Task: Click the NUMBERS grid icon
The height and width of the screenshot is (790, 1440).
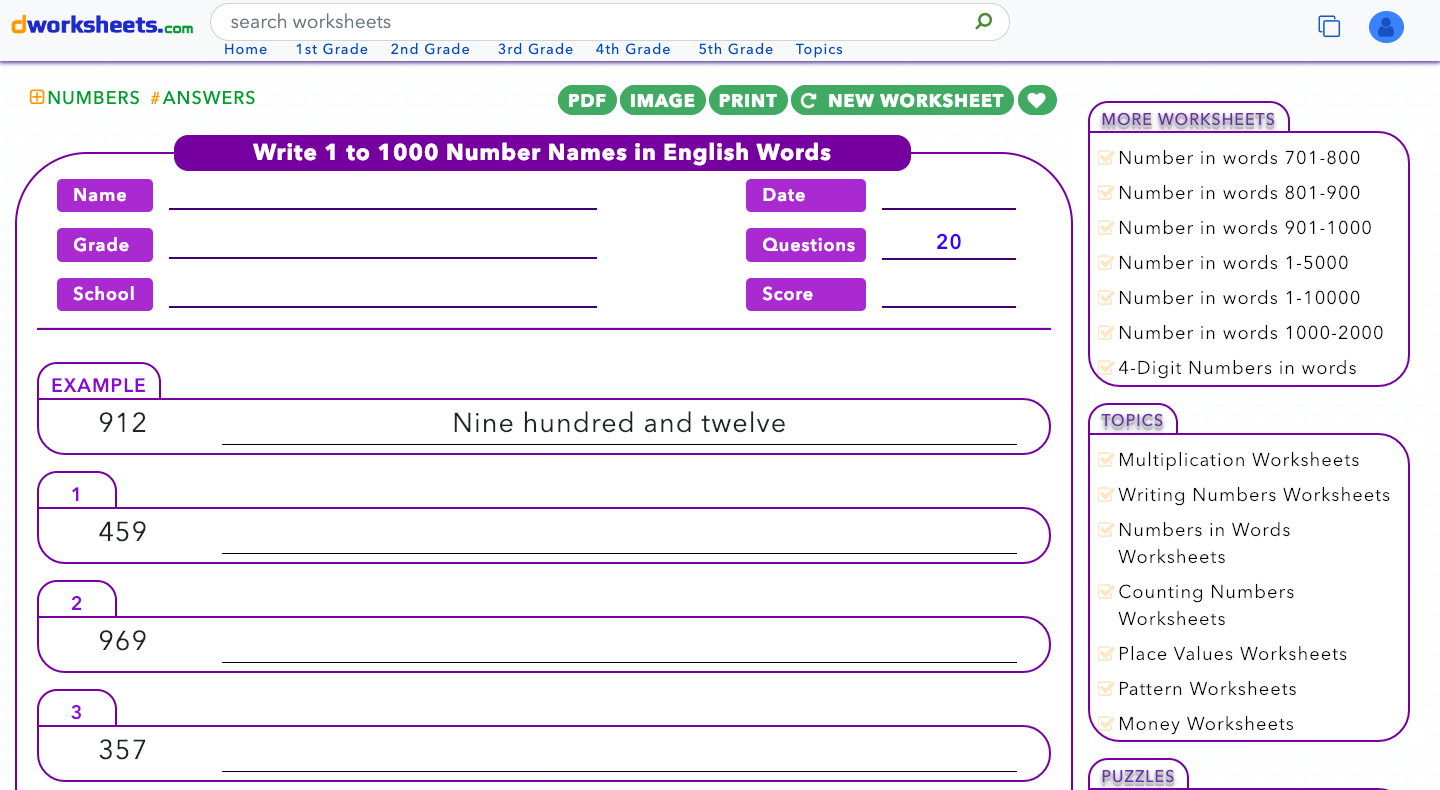Action: point(35,98)
